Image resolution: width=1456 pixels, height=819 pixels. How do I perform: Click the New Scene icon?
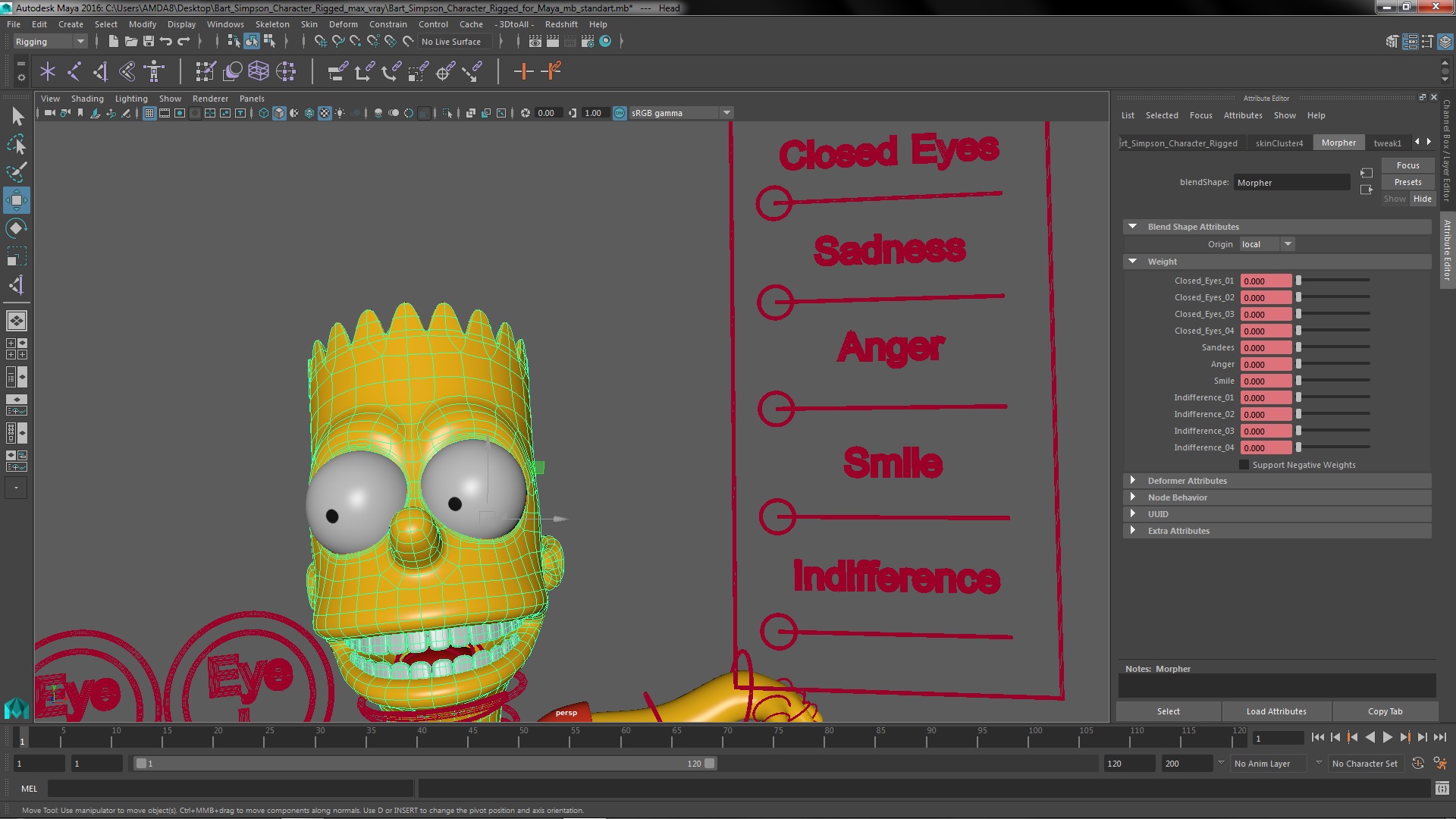[x=113, y=42]
